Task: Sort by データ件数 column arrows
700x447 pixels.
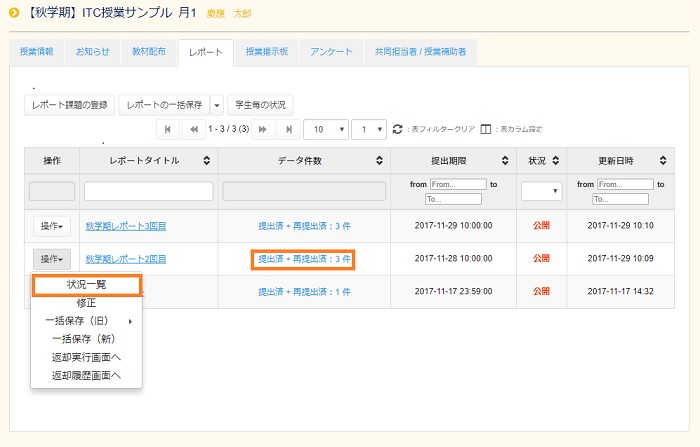Action: click(379, 160)
